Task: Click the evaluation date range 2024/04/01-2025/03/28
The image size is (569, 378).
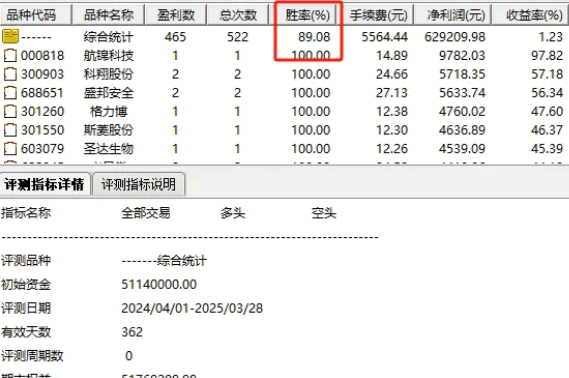Action: pyautogui.click(x=192, y=308)
